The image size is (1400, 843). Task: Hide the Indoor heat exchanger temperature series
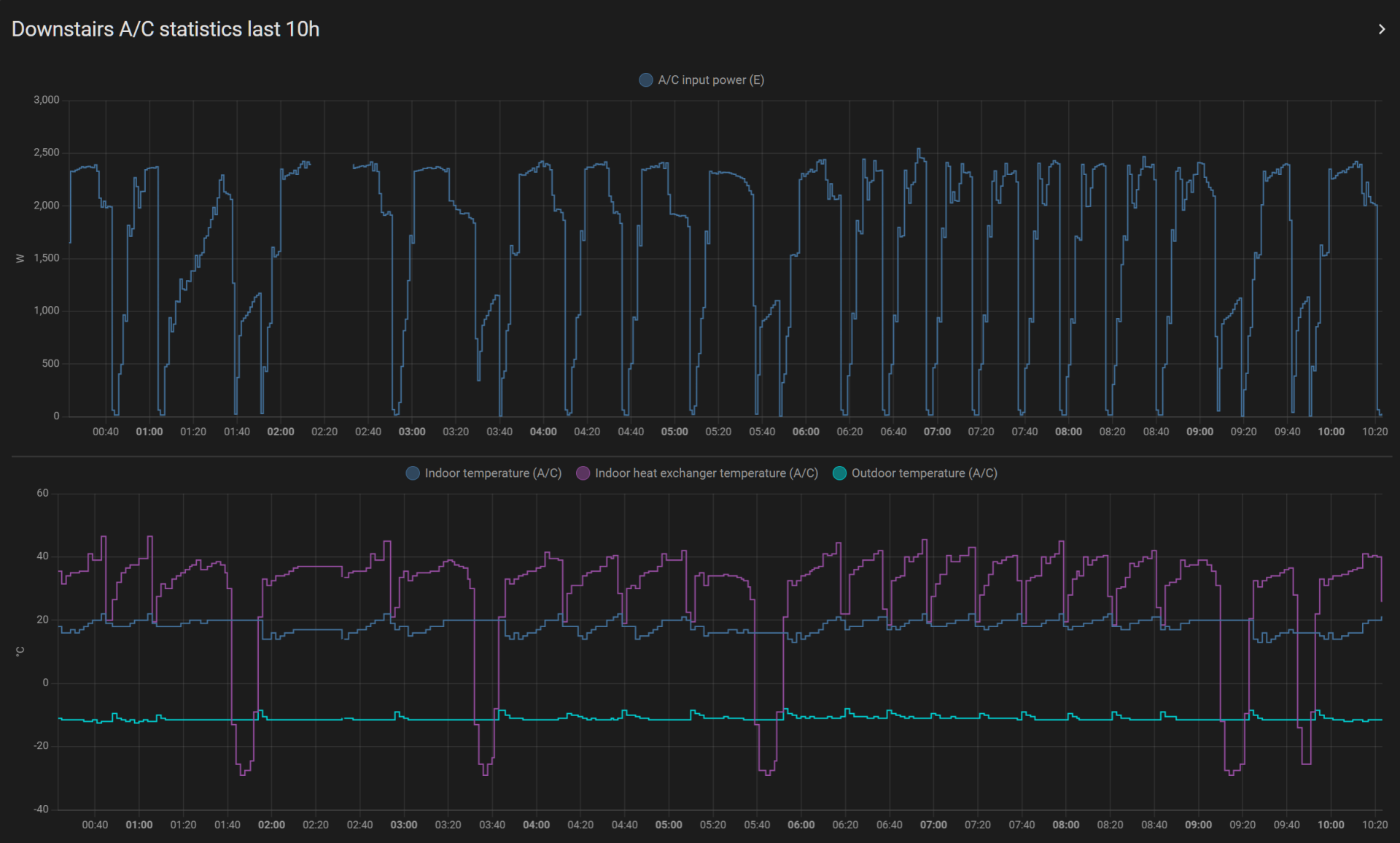click(706, 473)
